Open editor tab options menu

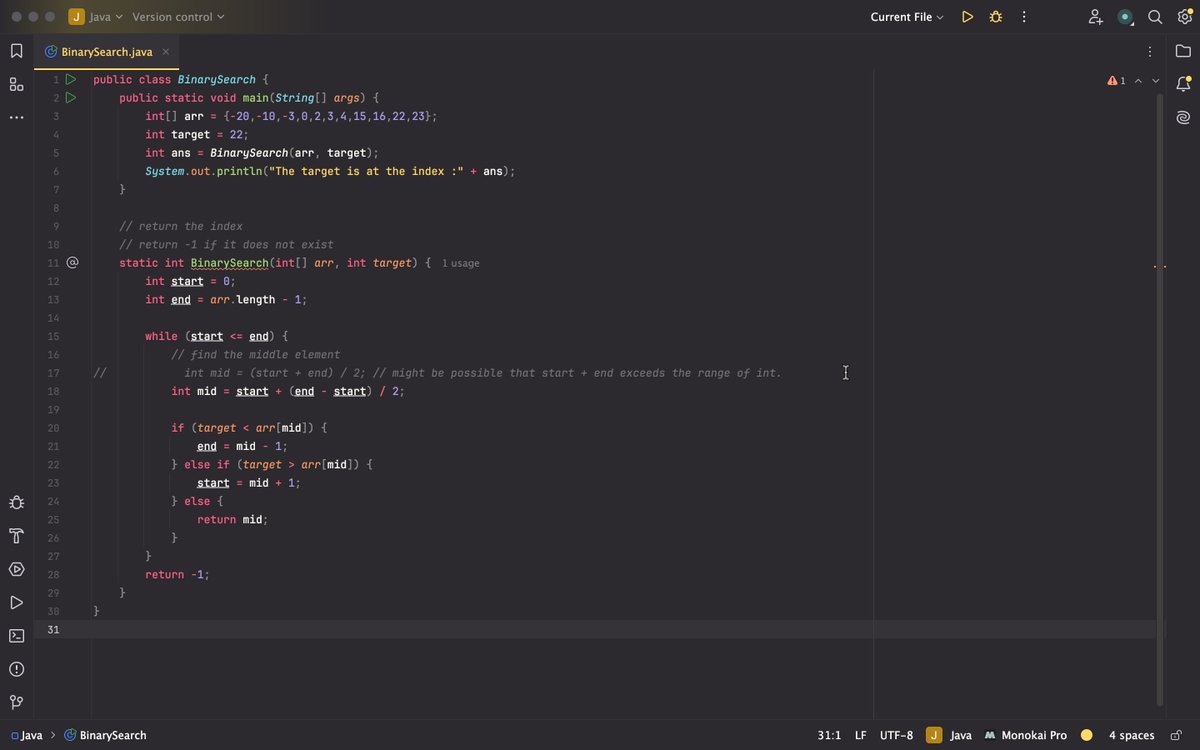1150,51
